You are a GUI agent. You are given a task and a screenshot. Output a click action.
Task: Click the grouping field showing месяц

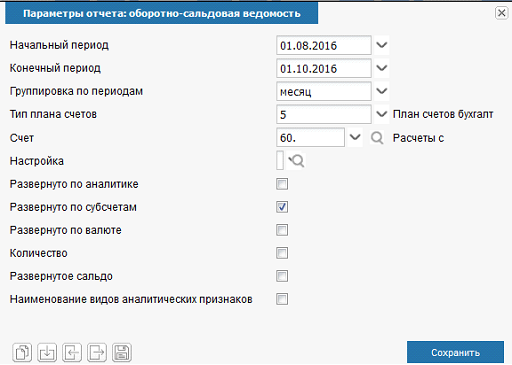pyautogui.click(x=324, y=91)
